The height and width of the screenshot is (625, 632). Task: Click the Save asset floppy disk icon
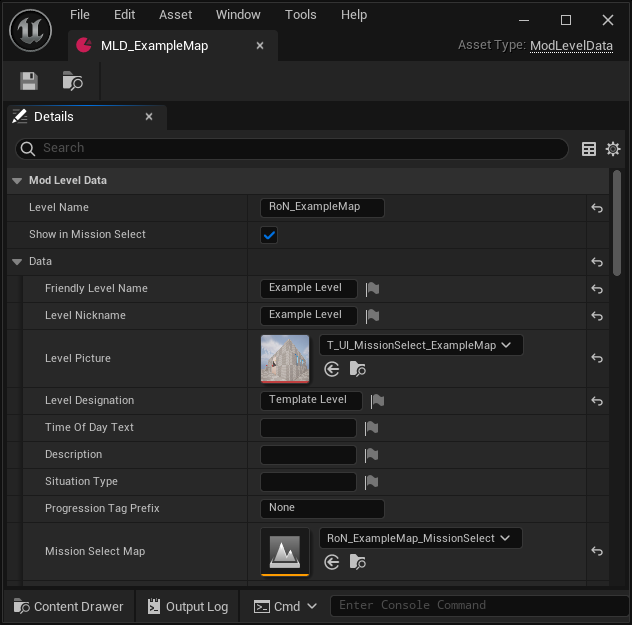(29, 82)
